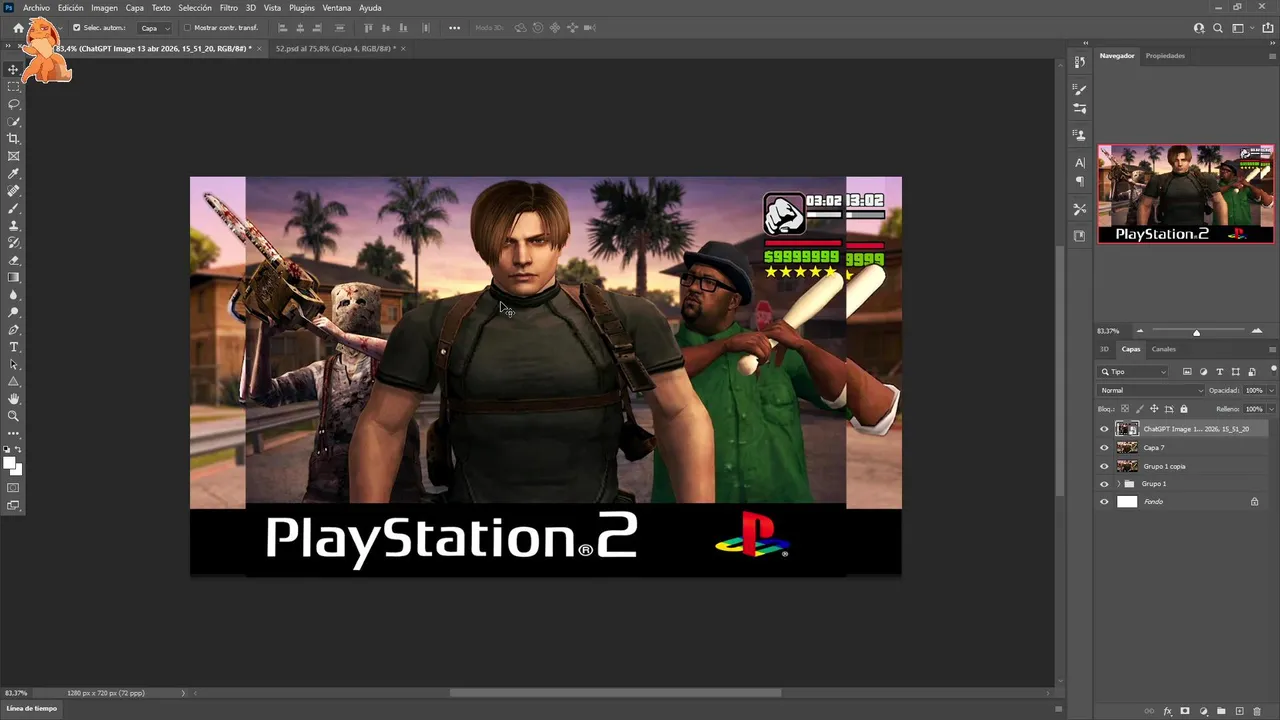Click the Navegador preview thumbnail
This screenshot has width=1280, height=720.
point(1186,194)
